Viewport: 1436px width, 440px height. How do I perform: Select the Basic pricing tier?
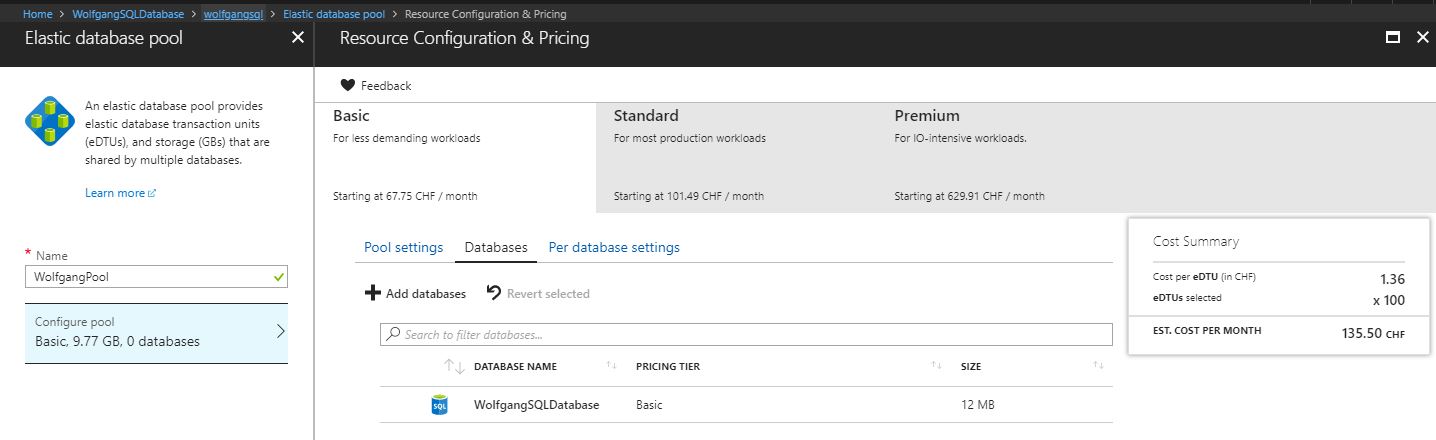[455, 157]
